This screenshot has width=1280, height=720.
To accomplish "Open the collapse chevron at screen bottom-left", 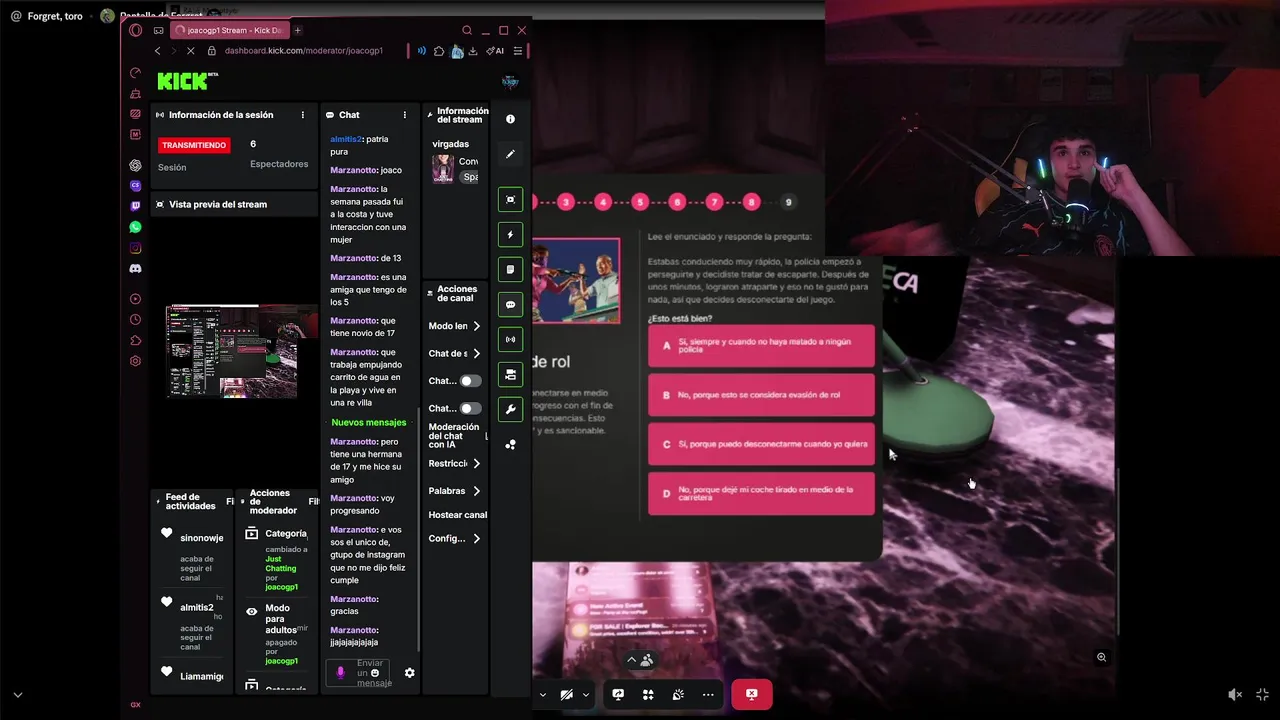I will pos(17,695).
